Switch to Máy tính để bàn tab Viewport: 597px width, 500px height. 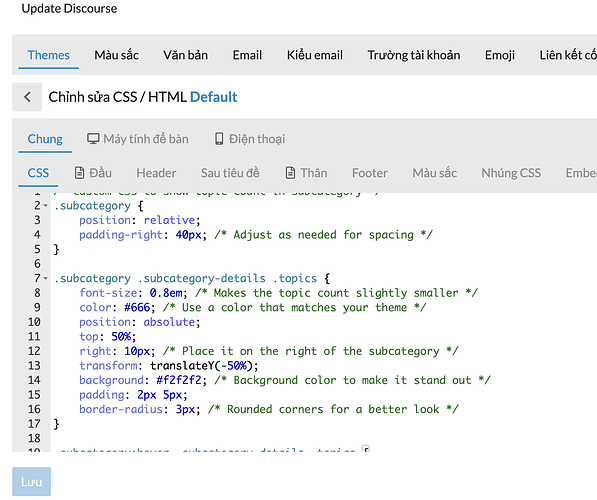137,139
